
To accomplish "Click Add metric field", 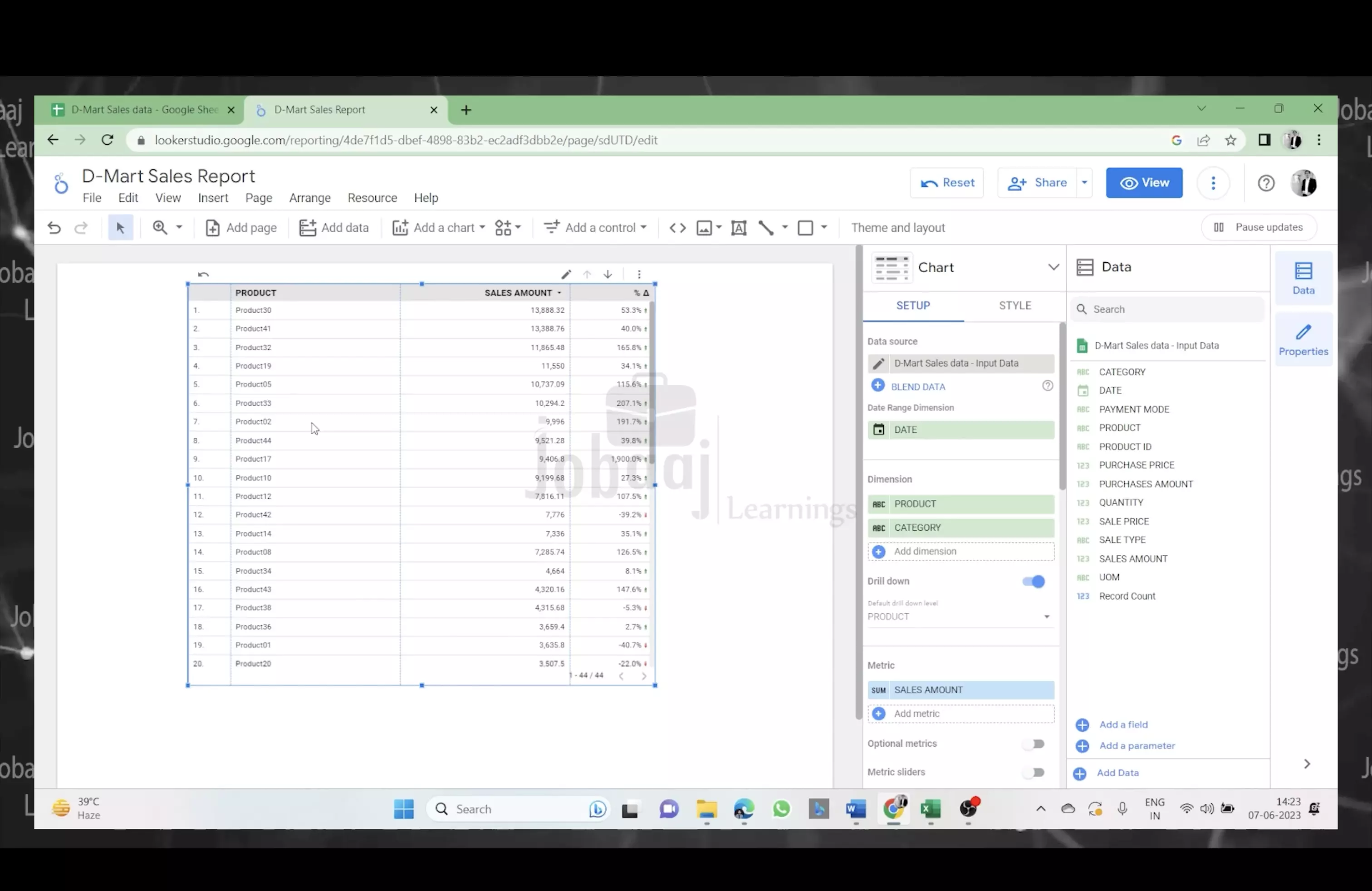I will [961, 714].
